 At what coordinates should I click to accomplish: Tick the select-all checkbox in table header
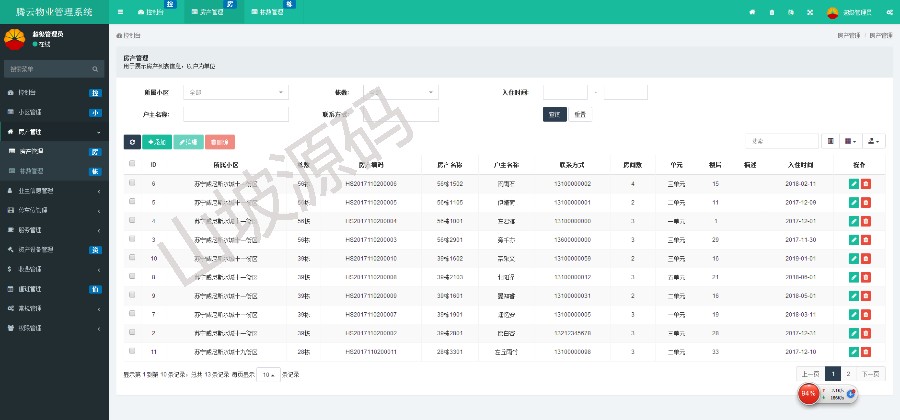[132, 164]
